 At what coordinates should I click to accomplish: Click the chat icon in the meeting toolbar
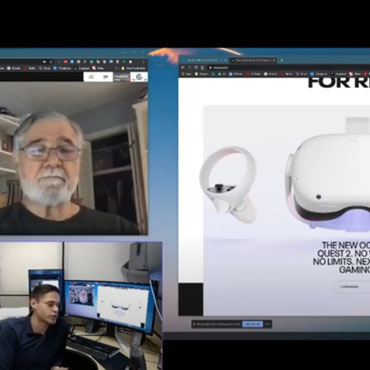tap(105, 77)
